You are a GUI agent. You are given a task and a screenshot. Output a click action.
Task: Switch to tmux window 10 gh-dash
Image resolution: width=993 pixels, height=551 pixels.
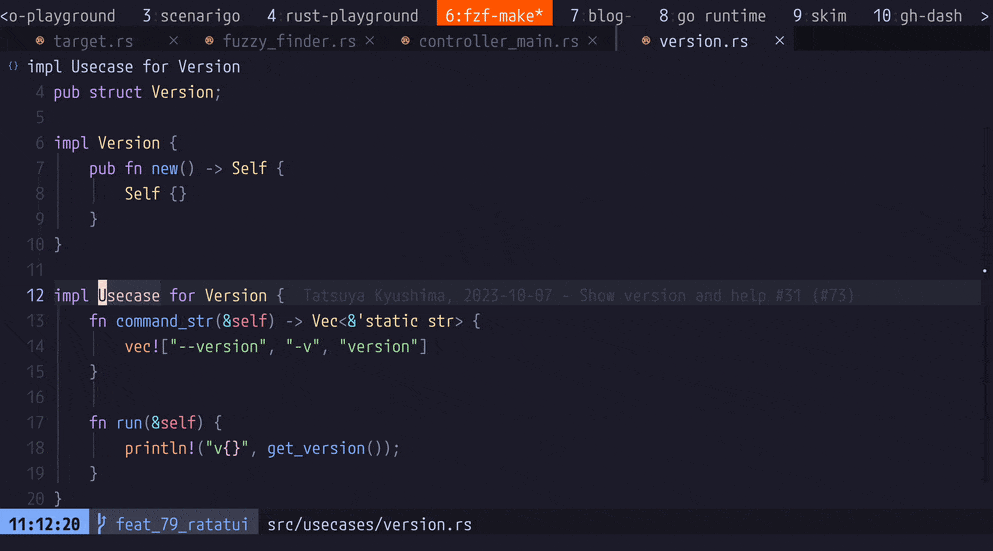click(918, 15)
